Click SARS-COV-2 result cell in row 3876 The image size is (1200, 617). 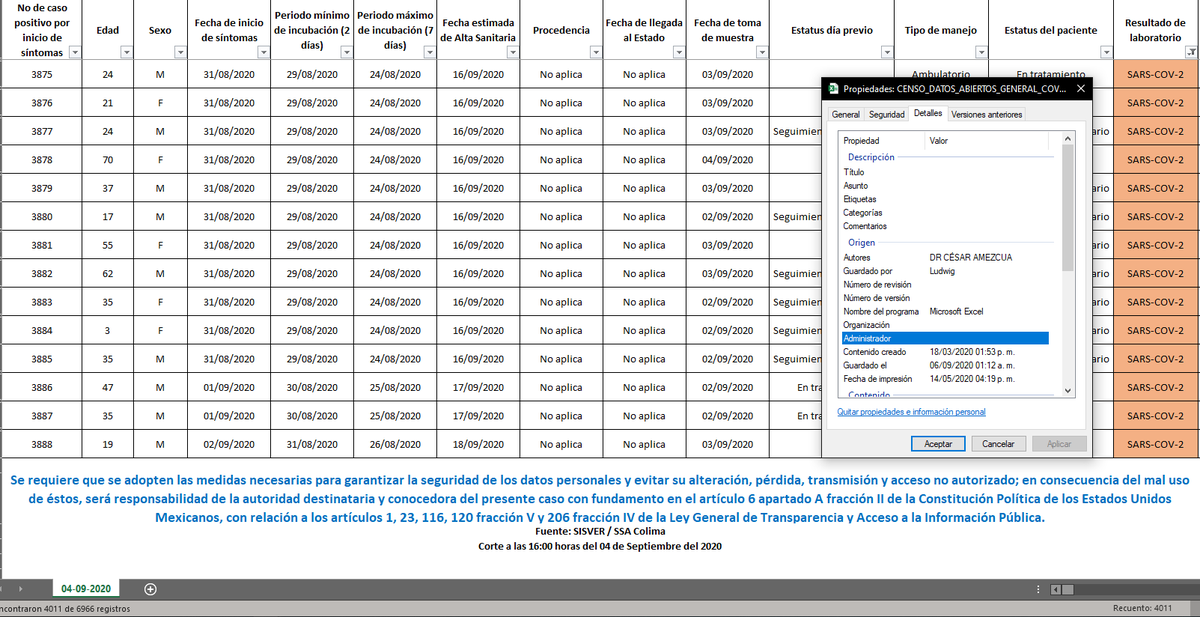[x=1155, y=103]
